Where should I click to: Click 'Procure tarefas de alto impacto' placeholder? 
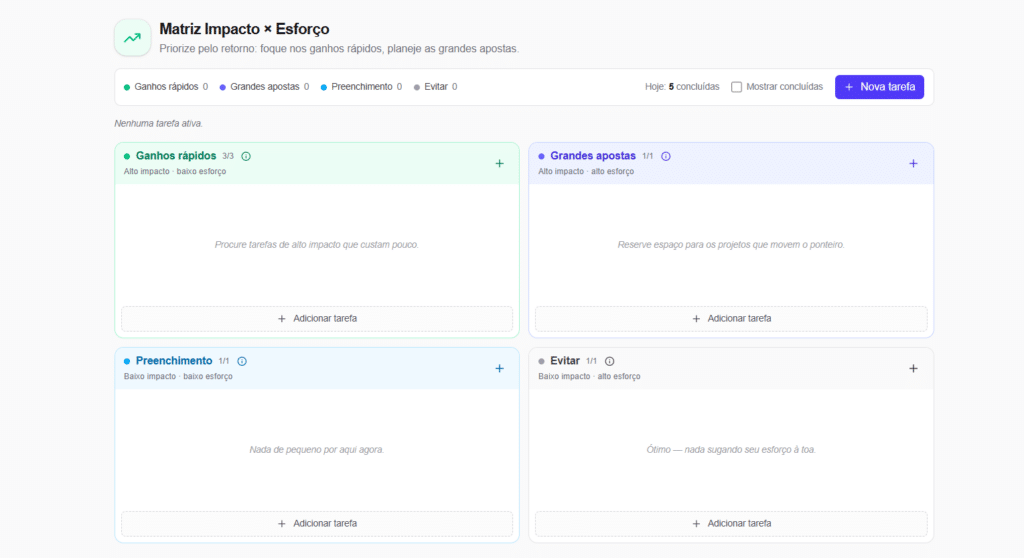[317, 245]
